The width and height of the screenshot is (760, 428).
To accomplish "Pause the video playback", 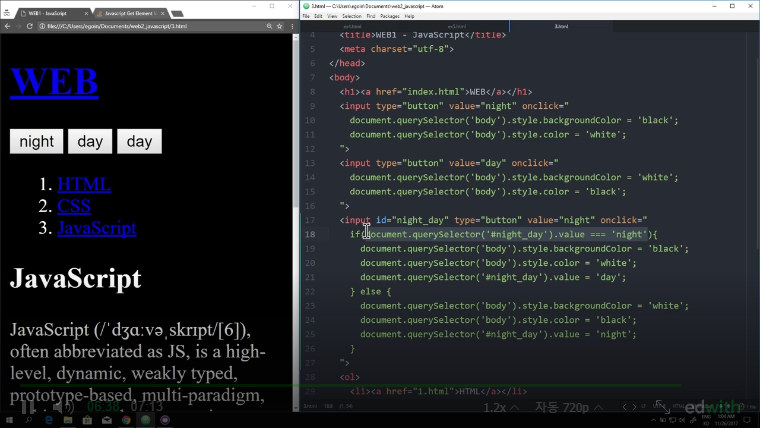I will pos(28,406).
